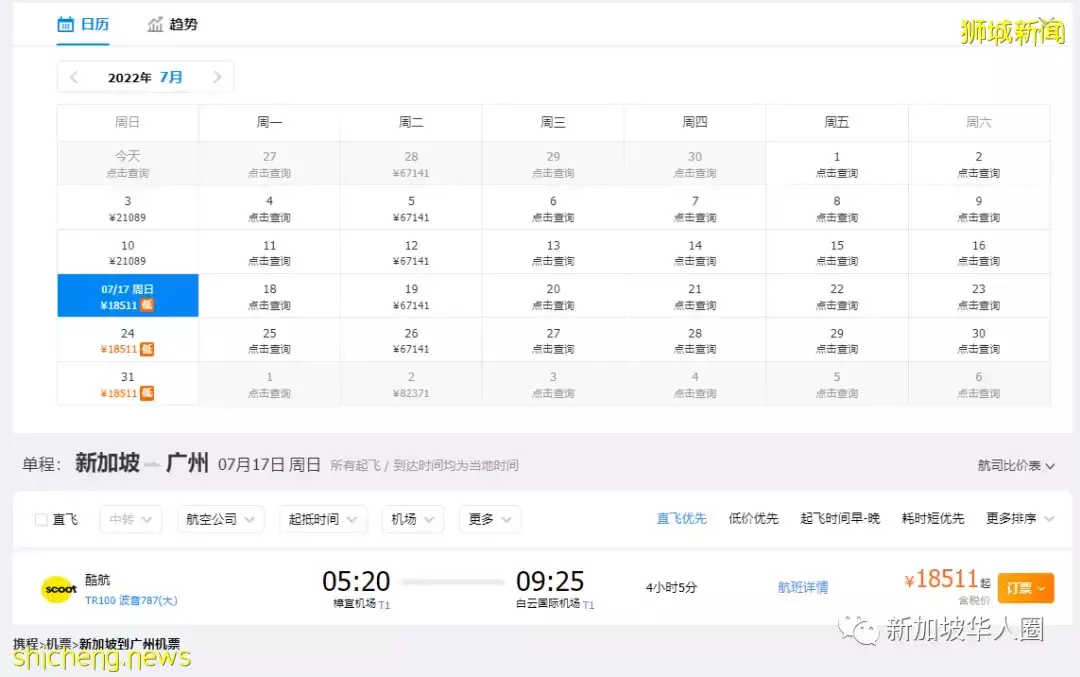Expand the 航空公司 airline filter dropdown
The height and width of the screenshot is (677, 1080).
click(220, 519)
